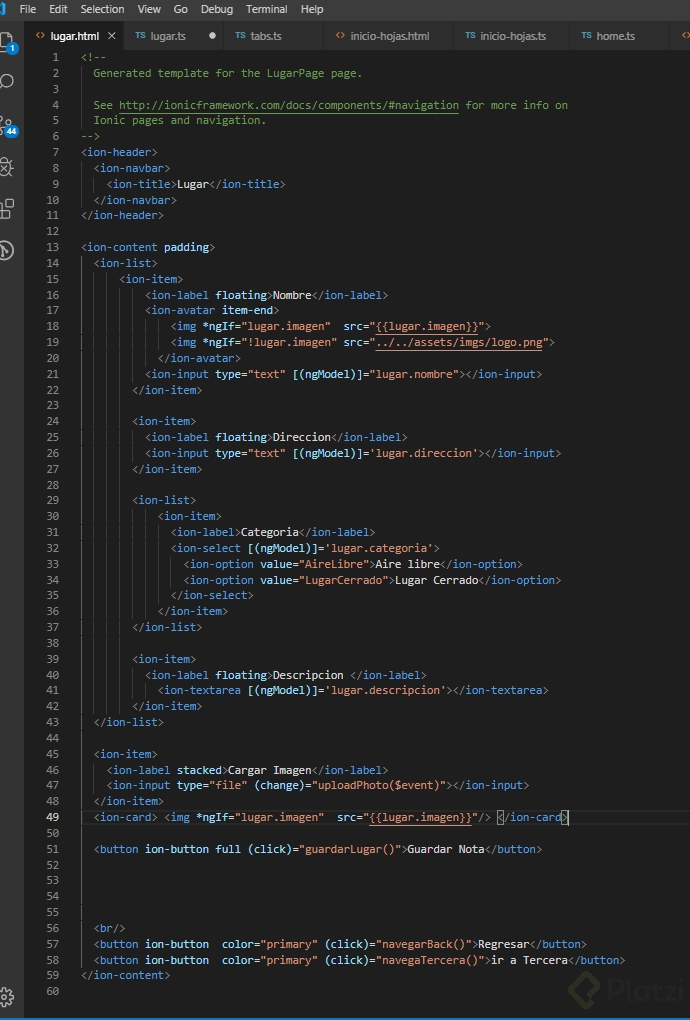Screen dimensions: 690x1020
Task: Click 'Descripcion' label text on line 40
Action: point(308,675)
